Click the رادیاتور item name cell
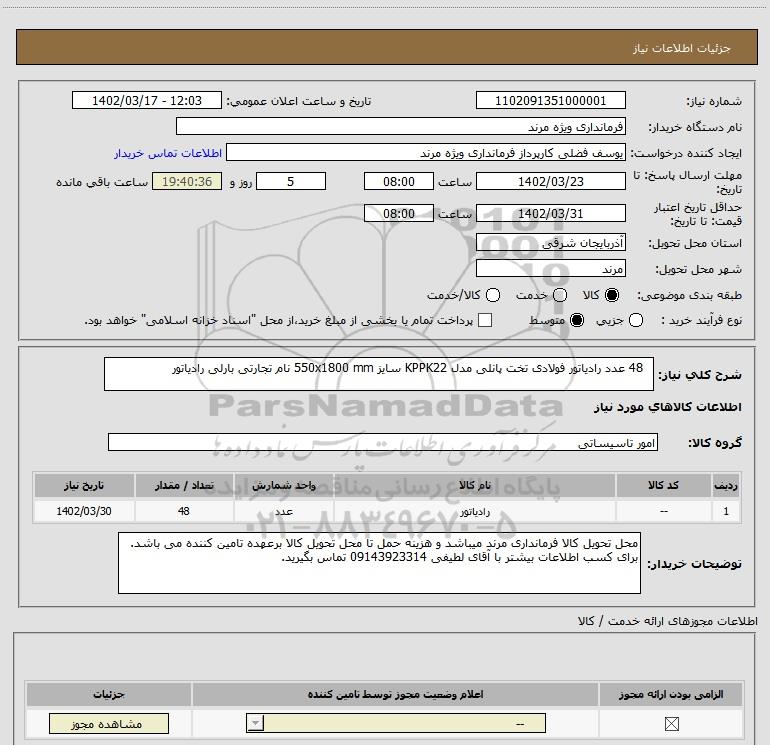Screen dimensions: 770x745 click(x=474, y=511)
